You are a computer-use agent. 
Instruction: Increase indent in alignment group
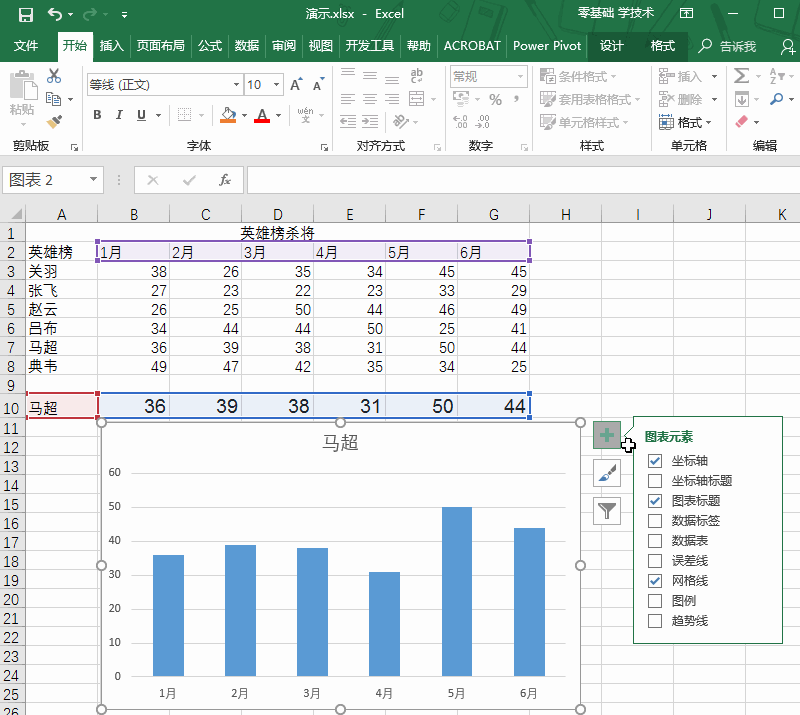[370, 121]
